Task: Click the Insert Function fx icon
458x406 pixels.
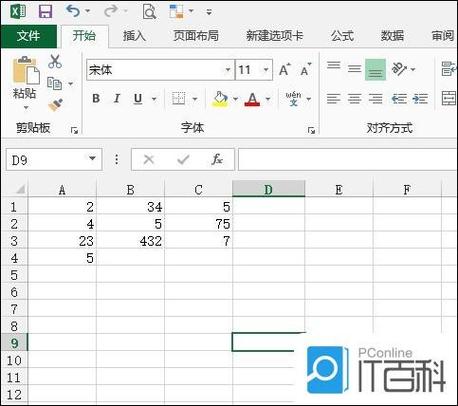Action: click(x=217, y=159)
